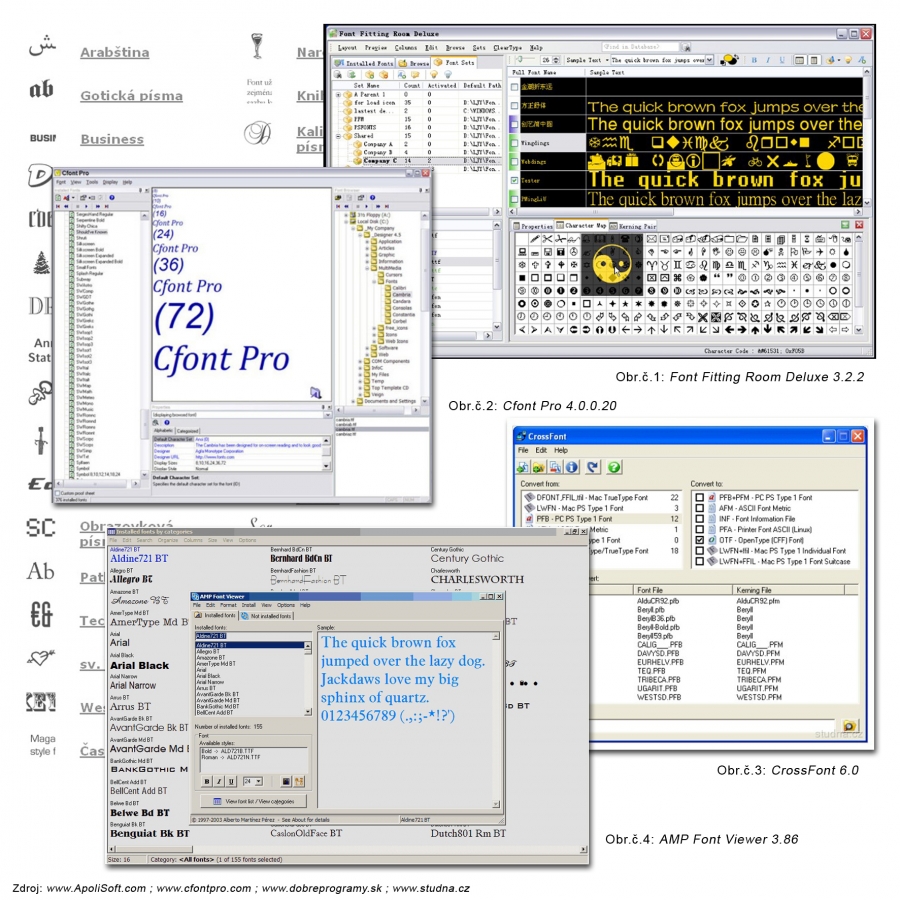This screenshot has width=900, height=900.
Task: Toggle checkbox next to Webdings font row
Action: tap(515, 162)
